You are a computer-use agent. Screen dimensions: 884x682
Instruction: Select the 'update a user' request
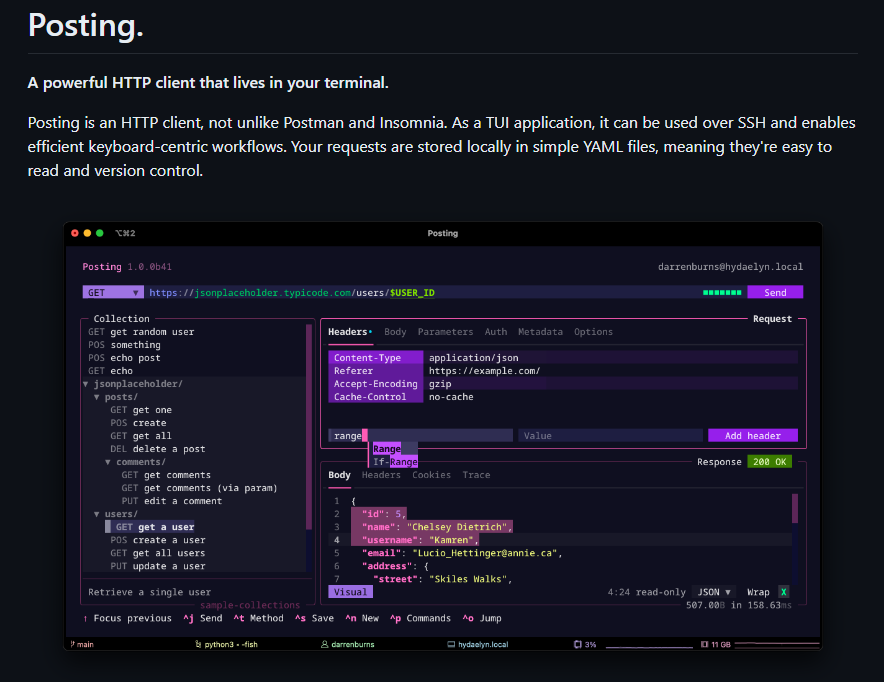[x=158, y=566]
